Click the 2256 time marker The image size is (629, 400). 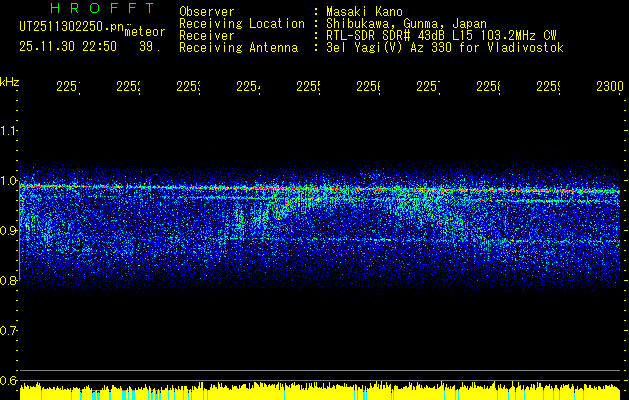tap(369, 86)
